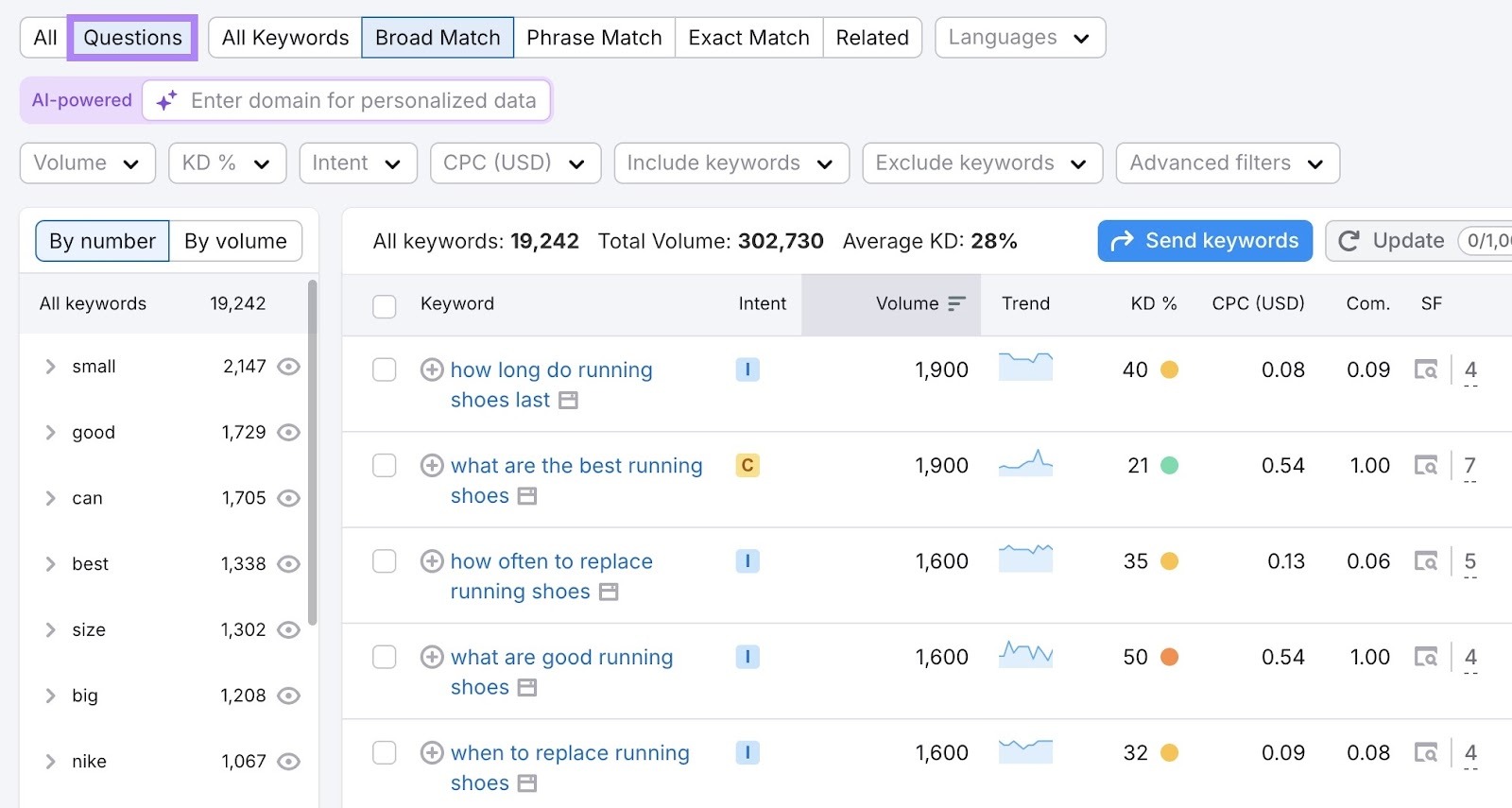Click the plus icon next to 'when to replace running shoes'
Screen dimensions: 1512x808
(x=432, y=752)
